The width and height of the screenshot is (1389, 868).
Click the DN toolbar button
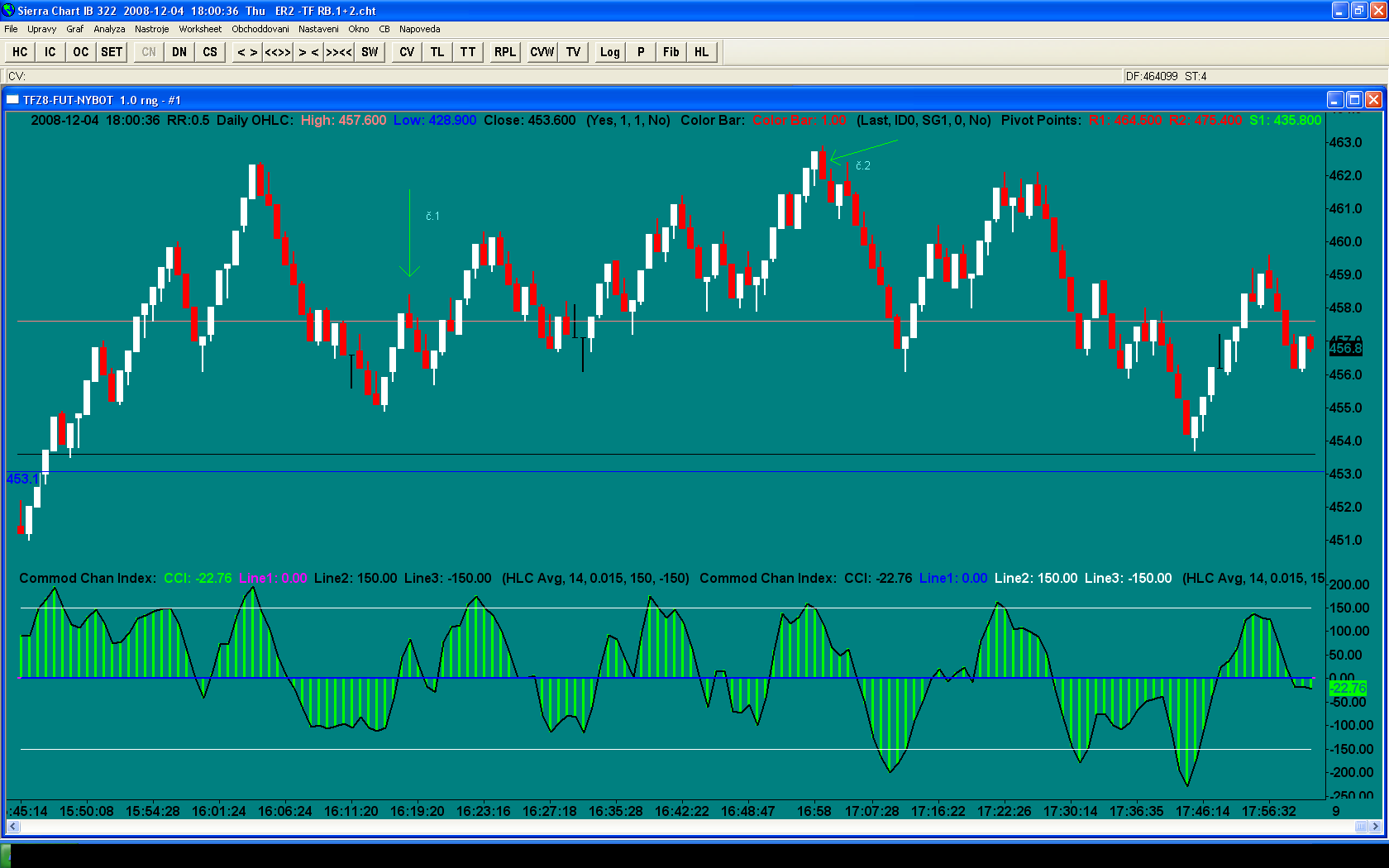[x=179, y=52]
